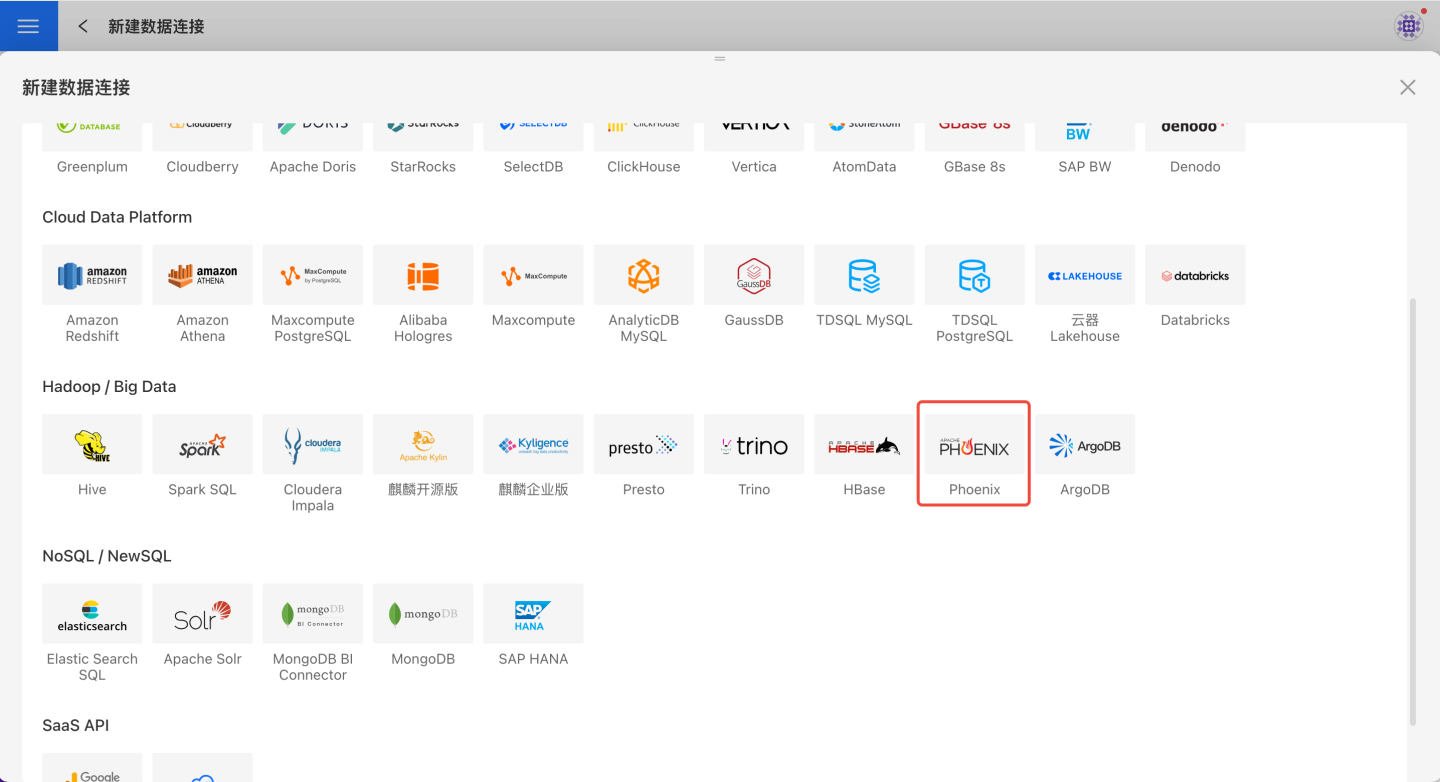Image resolution: width=1440 pixels, height=782 pixels.
Task: Open the hamburger navigation menu
Action: [28, 26]
